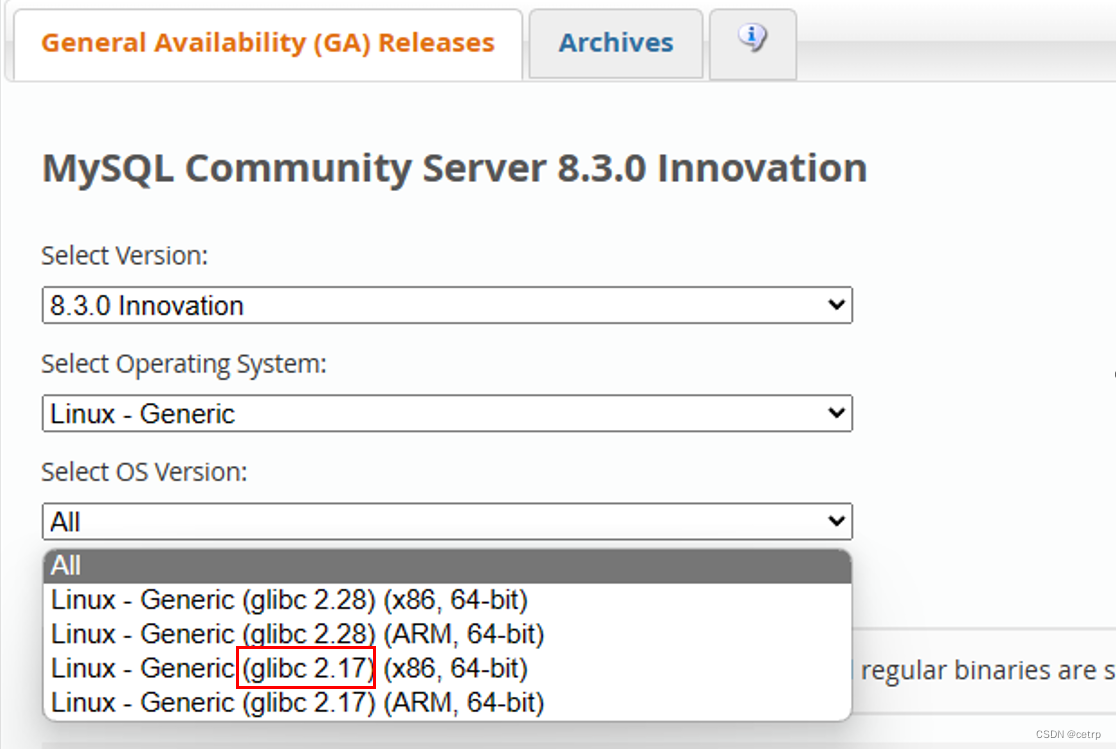Click the Select OS Version: label

pyautogui.click(x=144, y=472)
